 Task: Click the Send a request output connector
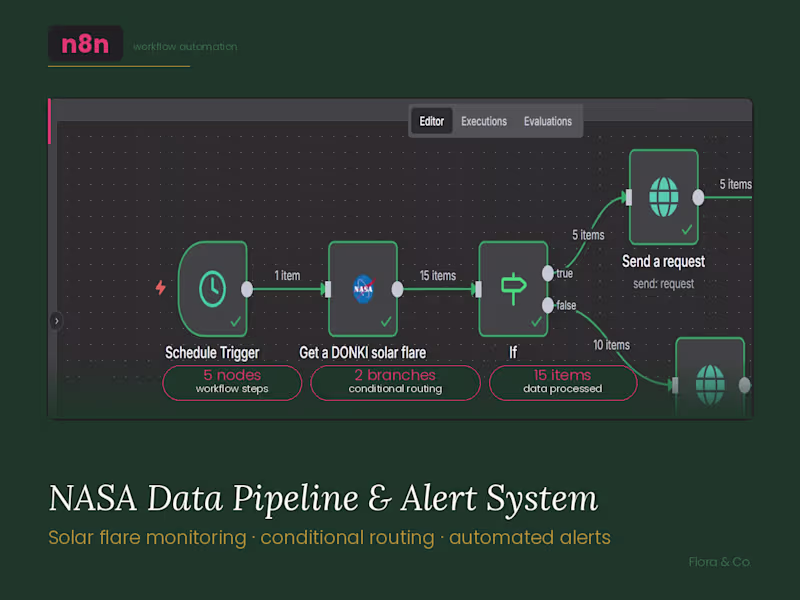pyautogui.click(x=698, y=197)
